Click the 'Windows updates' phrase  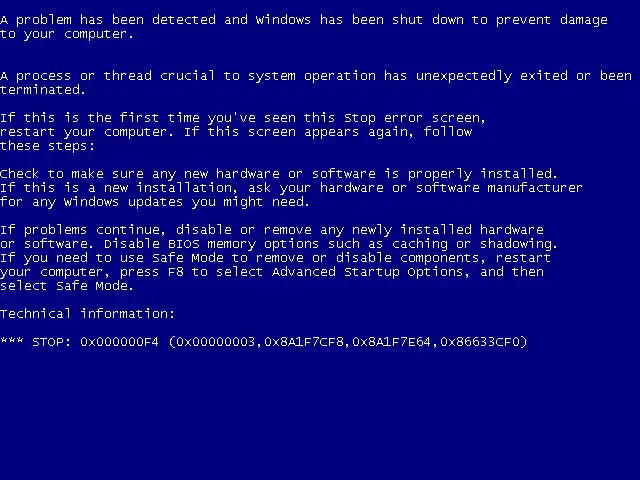tap(123, 202)
